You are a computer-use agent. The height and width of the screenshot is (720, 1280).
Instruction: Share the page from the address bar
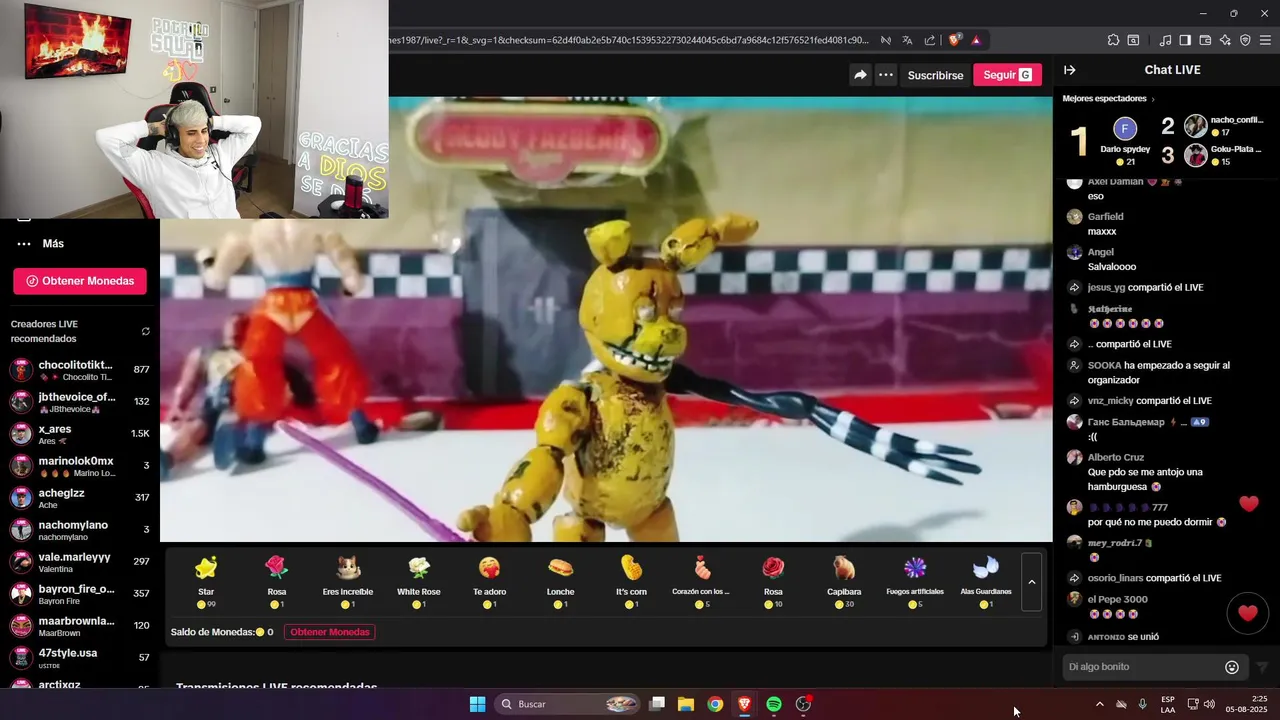click(x=930, y=40)
